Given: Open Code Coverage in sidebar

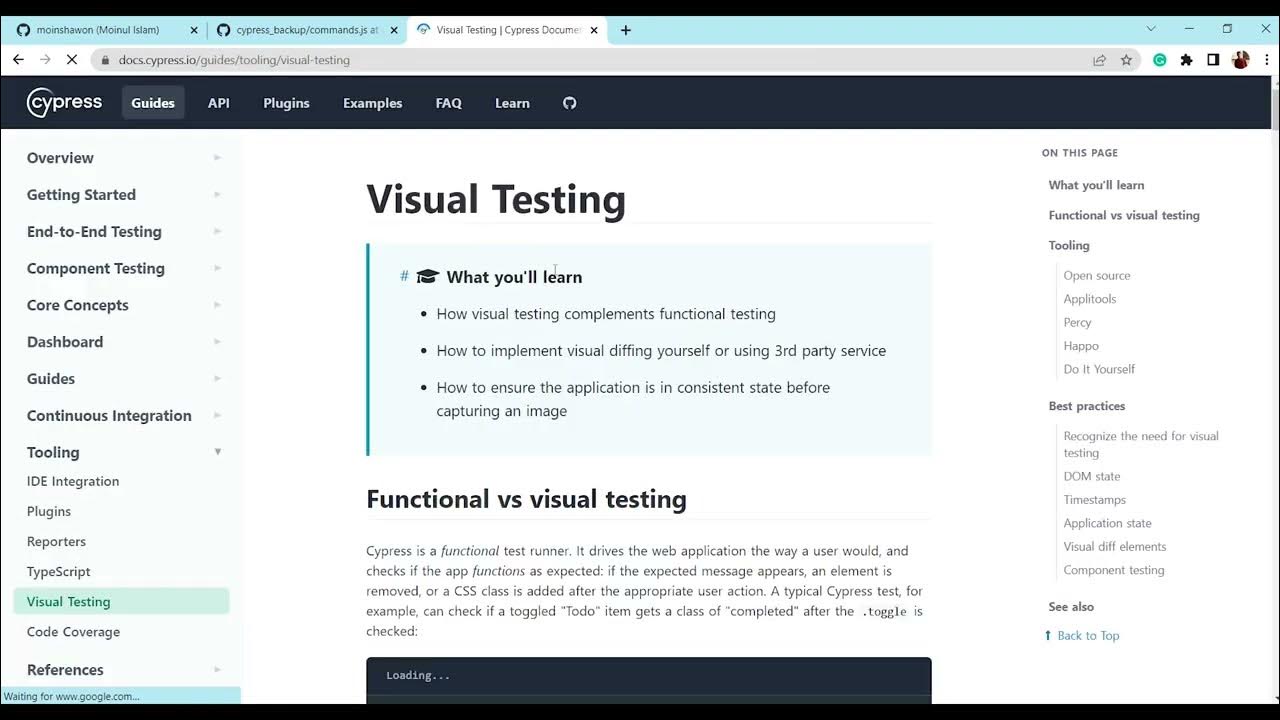Looking at the screenshot, I should click(73, 631).
